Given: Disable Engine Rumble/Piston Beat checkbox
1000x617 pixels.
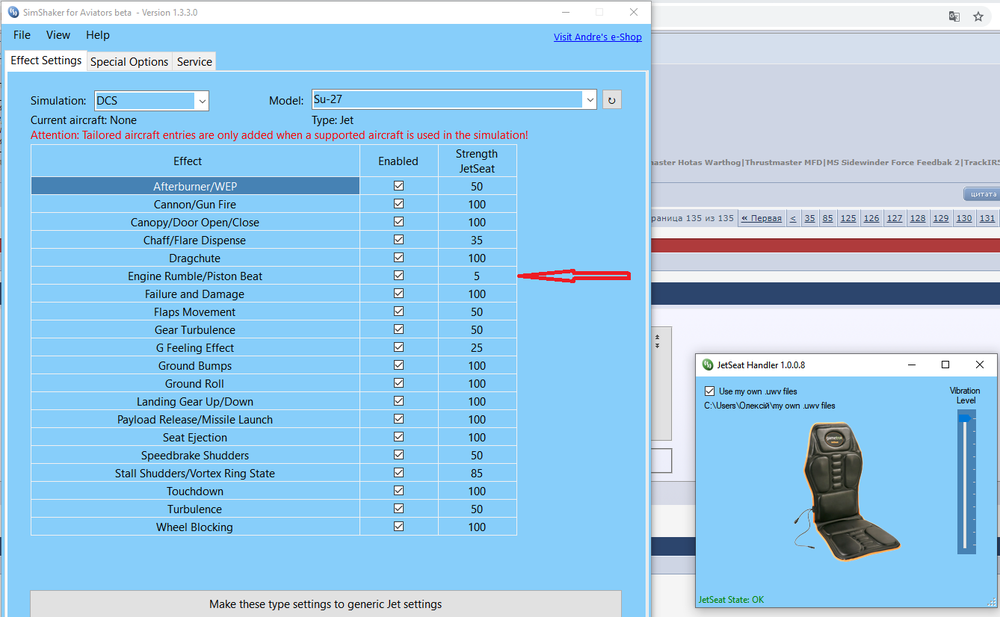Looking at the screenshot, I should pos(399,275).
